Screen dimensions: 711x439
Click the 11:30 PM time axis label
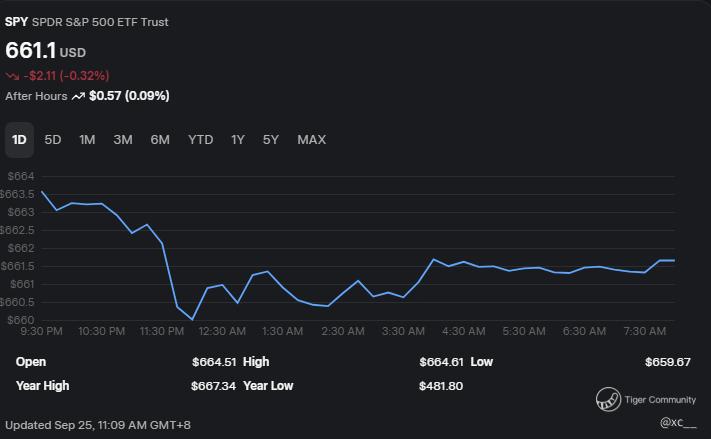(162, 331)
